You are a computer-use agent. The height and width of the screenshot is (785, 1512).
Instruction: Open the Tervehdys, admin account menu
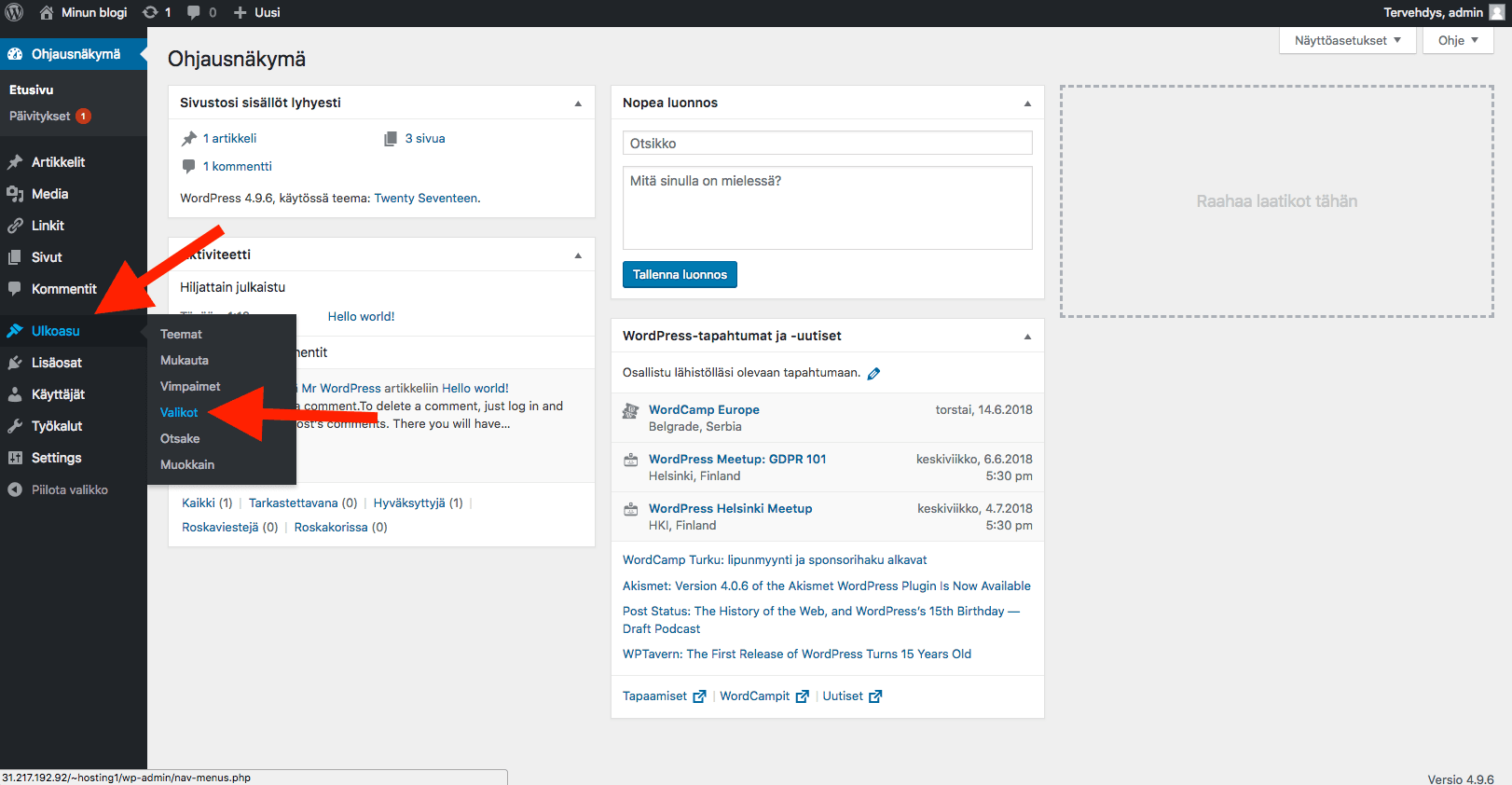(1443, 12)
